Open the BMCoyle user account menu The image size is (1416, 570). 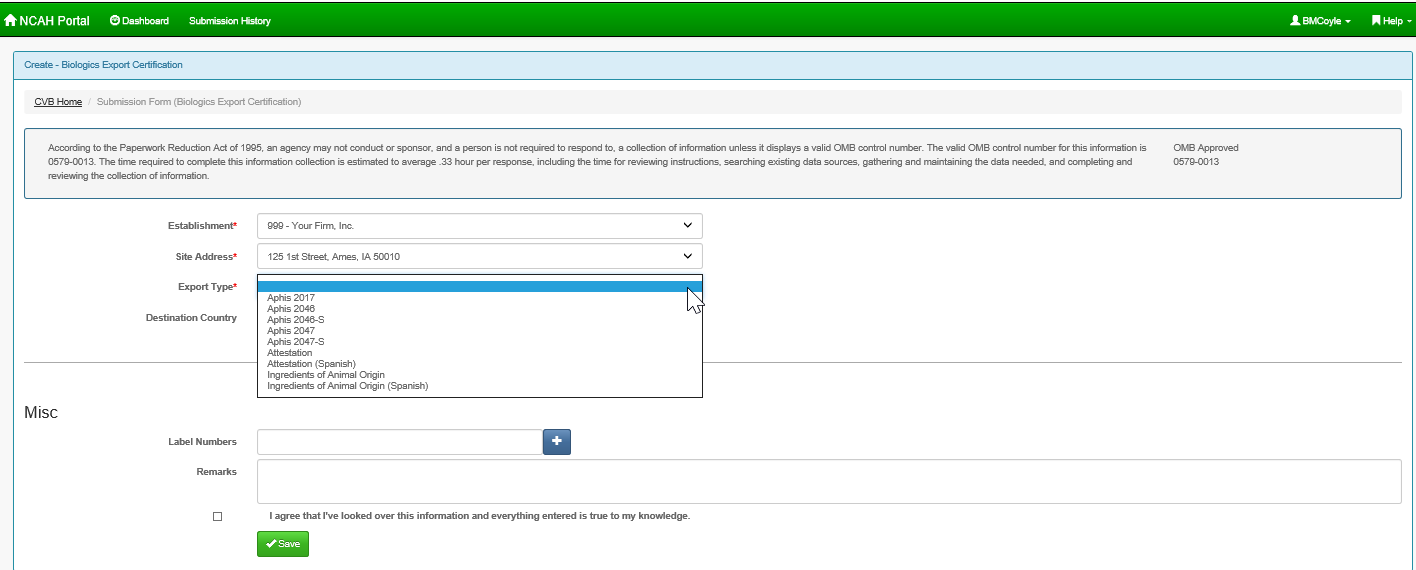click(x=1320, y=21)
